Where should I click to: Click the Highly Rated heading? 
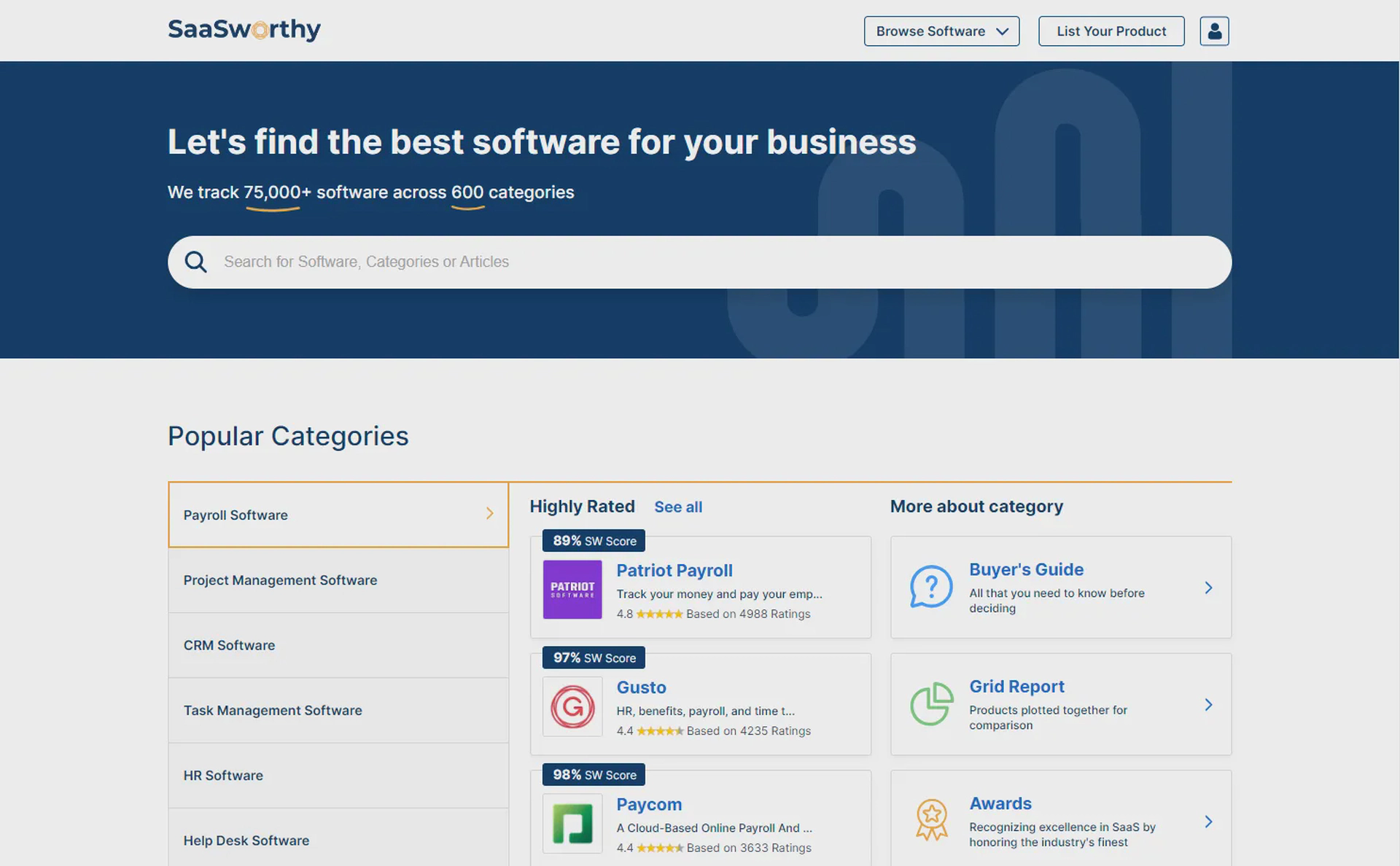click(x=582, y=507)
